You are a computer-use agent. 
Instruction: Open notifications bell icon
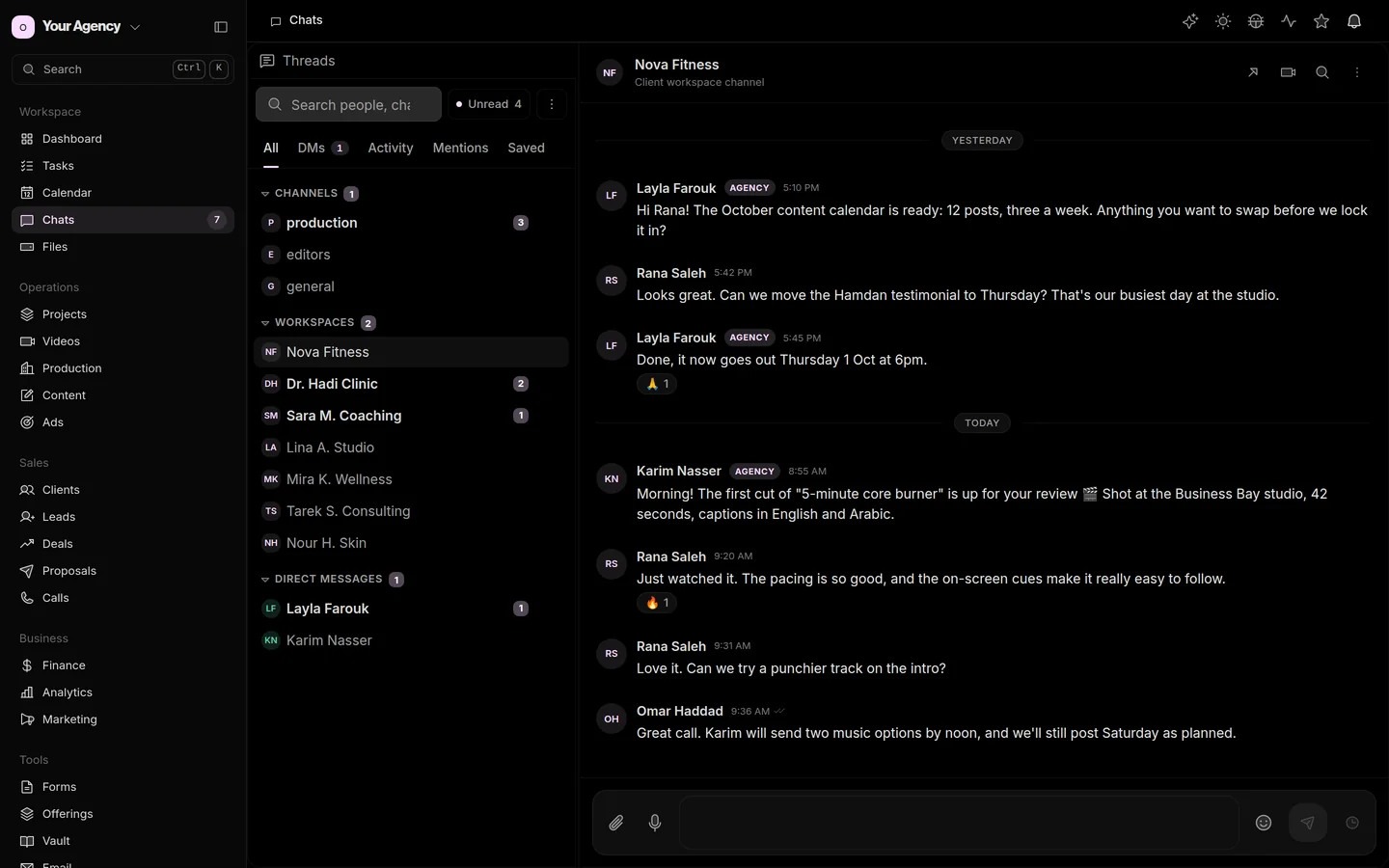coord(1354,21)
